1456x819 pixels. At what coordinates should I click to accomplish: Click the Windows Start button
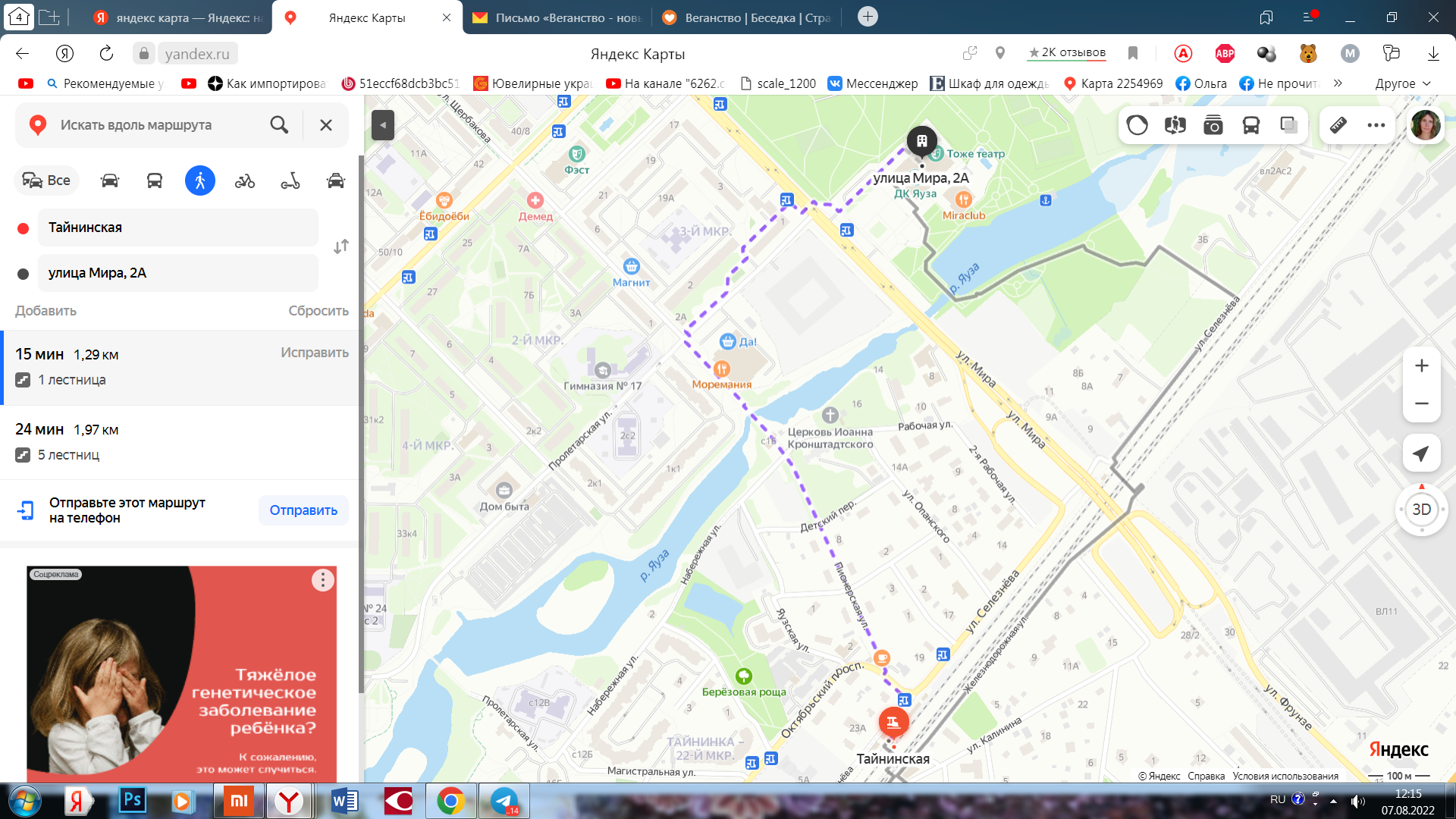click(25, 801)
